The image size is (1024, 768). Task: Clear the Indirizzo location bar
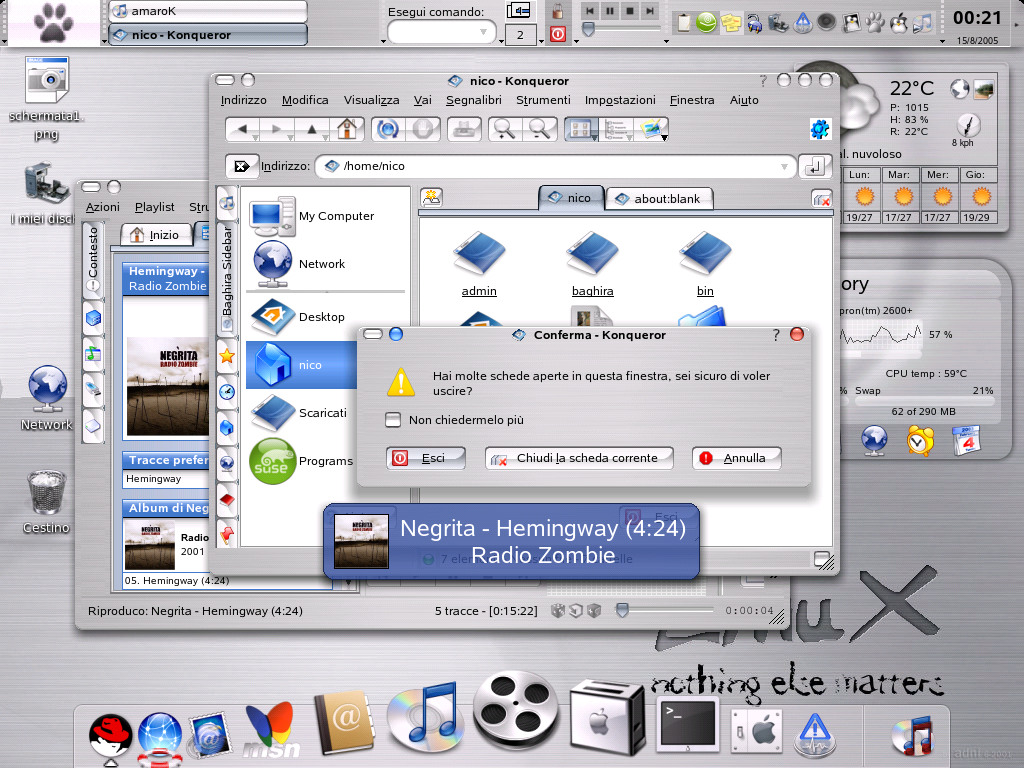click(242, 166)
